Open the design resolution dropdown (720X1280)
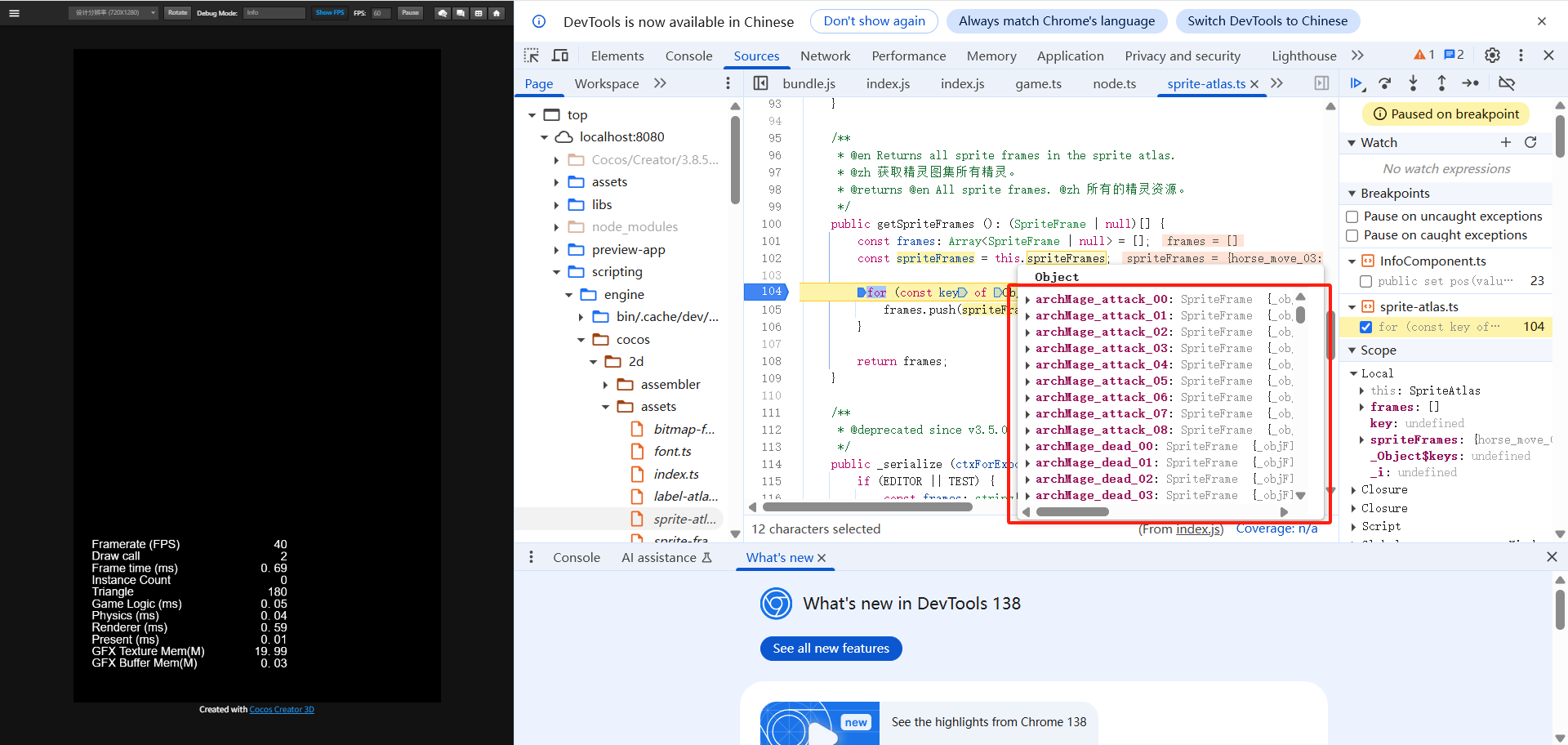1568x745 pixels. (114, 13)
